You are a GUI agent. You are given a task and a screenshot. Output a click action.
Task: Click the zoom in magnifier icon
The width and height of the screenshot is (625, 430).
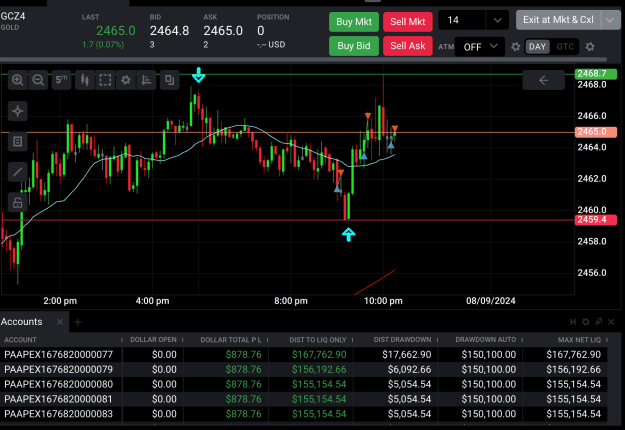click(18, 80)
